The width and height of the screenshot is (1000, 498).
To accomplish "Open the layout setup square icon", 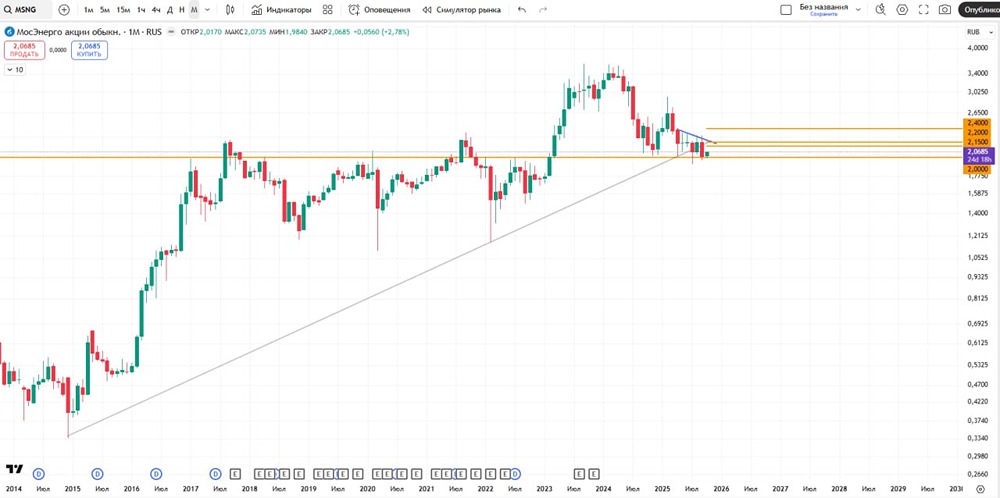I will (786, 10).
